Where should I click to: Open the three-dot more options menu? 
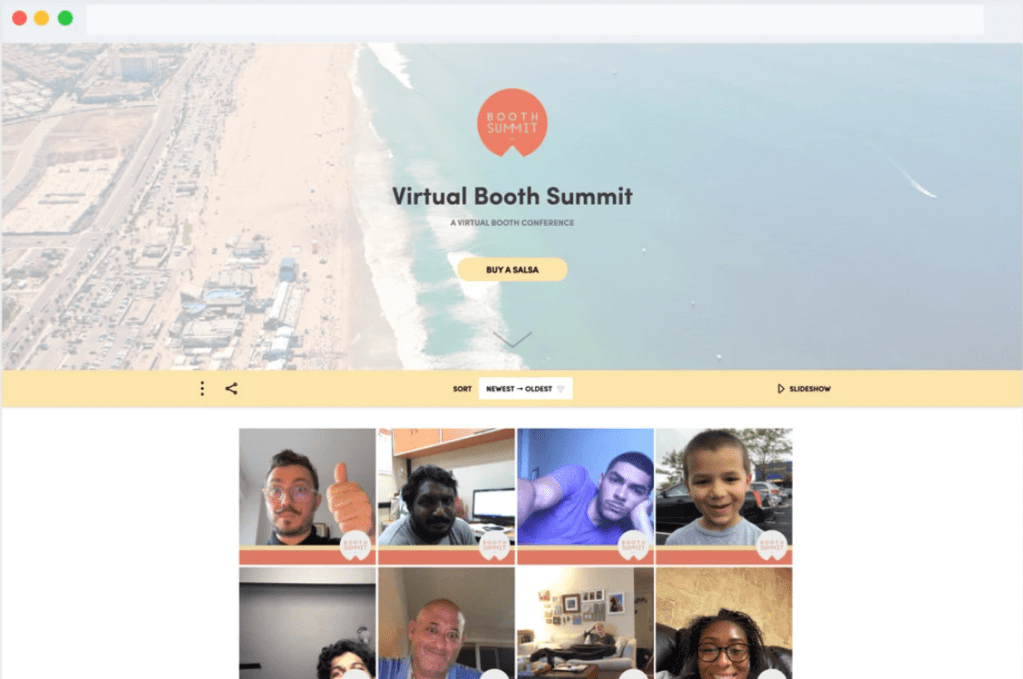202,388
